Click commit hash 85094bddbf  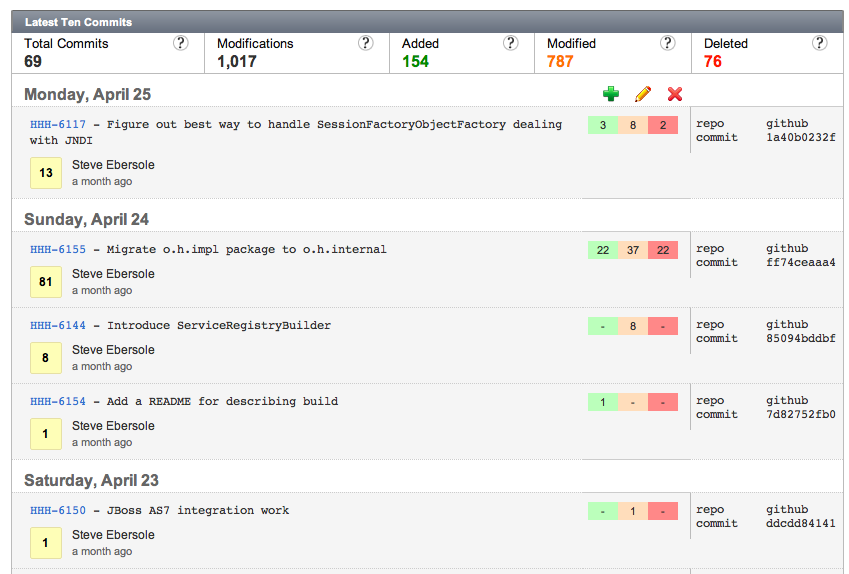click(x=800, y=338)
